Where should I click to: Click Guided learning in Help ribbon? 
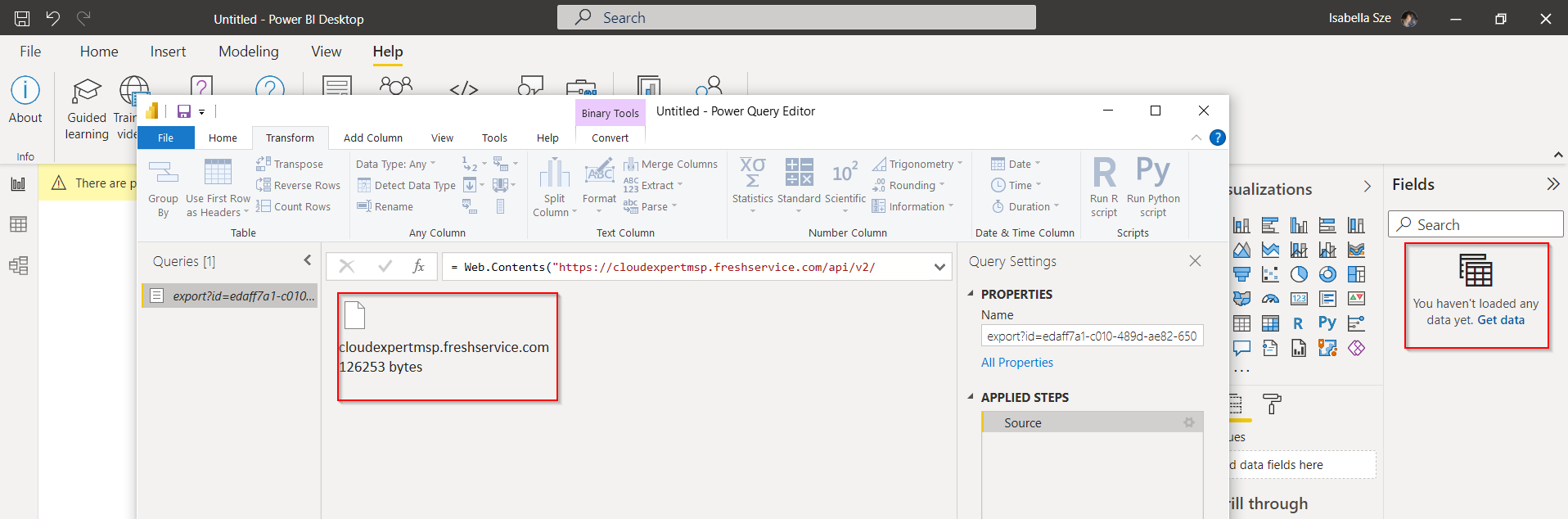[x=87, y=109]
